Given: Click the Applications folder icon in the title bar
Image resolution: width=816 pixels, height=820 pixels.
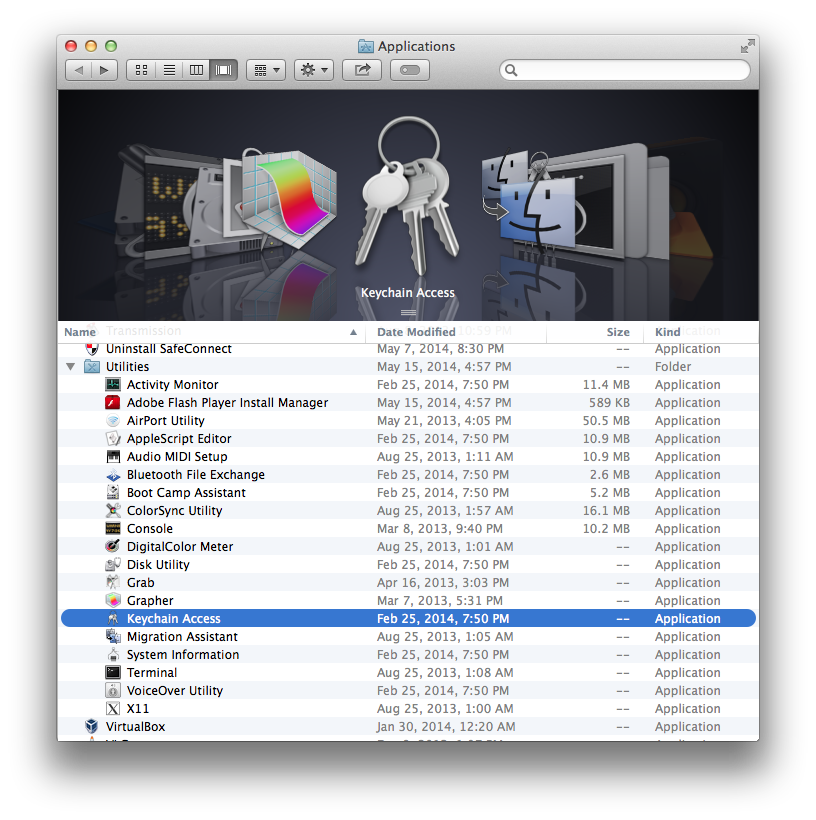Looking at the screenshot, I should [366, 46].
